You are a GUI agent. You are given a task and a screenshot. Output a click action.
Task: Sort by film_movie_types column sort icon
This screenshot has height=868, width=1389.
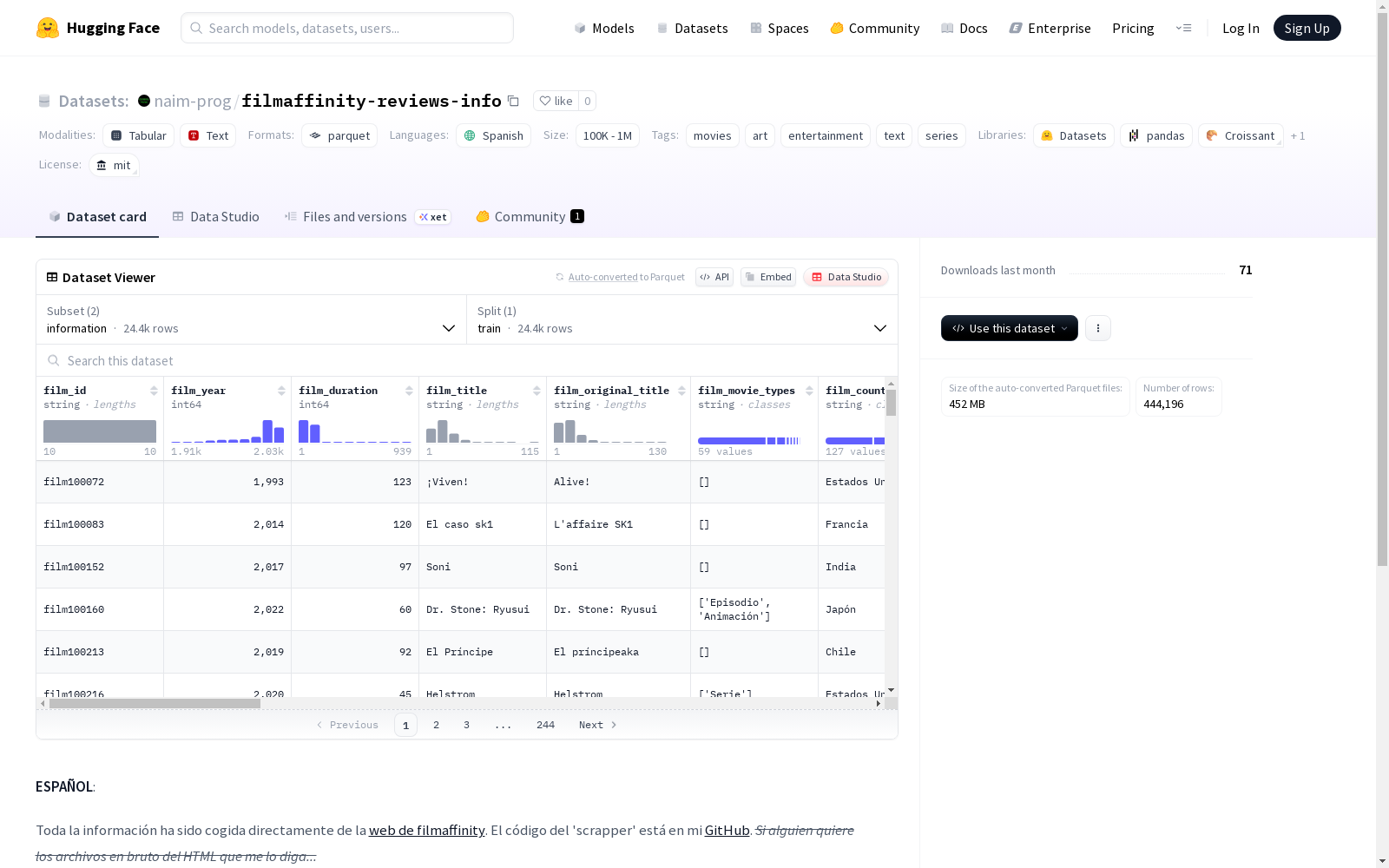(809, 391)
